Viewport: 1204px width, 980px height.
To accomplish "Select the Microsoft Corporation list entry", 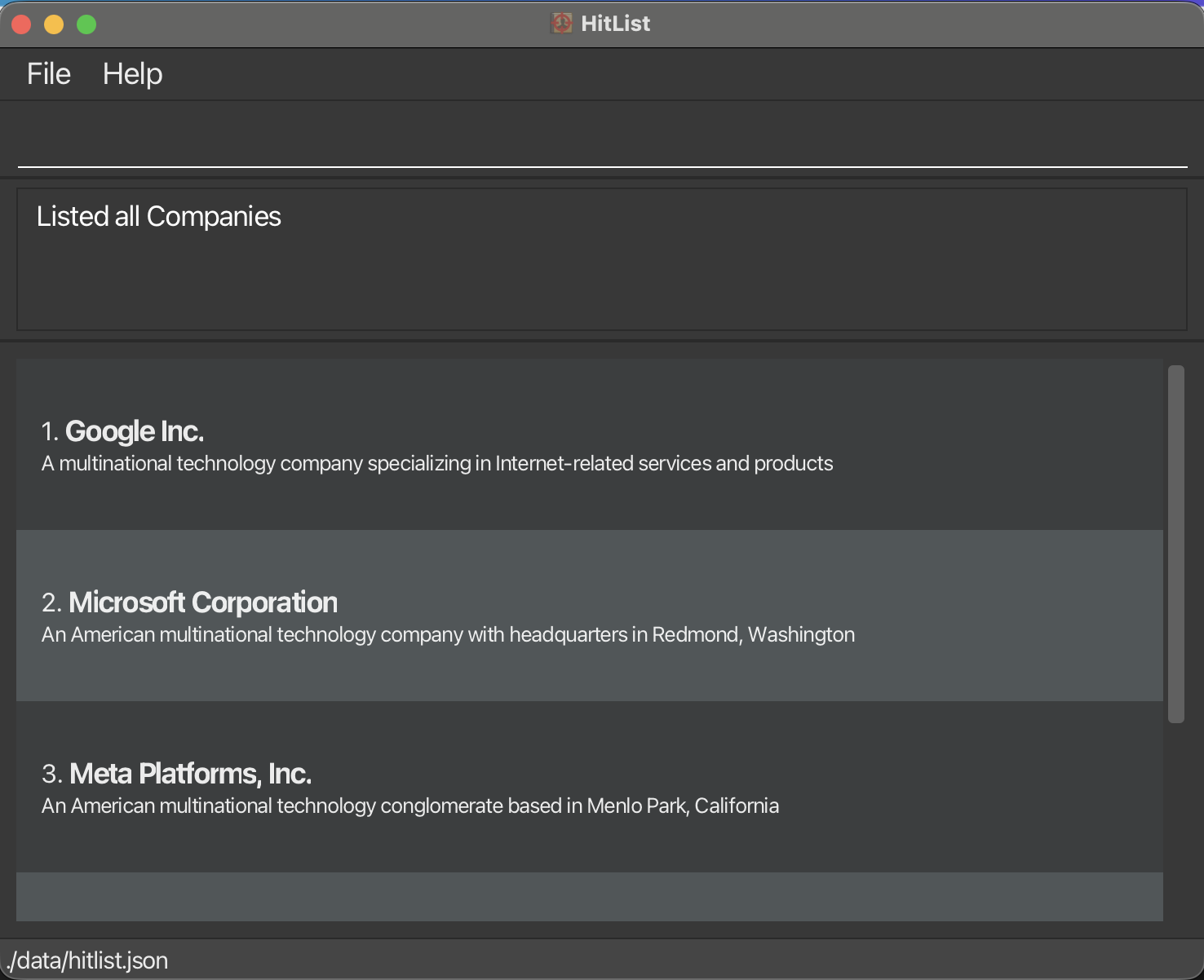I will click(571, 616).
